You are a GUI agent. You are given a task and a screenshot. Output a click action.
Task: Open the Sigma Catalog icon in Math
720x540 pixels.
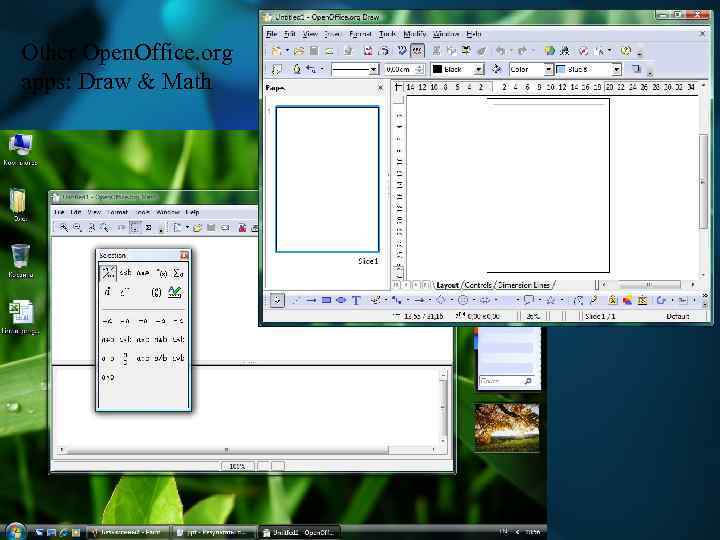pyautogui.click(x=149, y=227)
